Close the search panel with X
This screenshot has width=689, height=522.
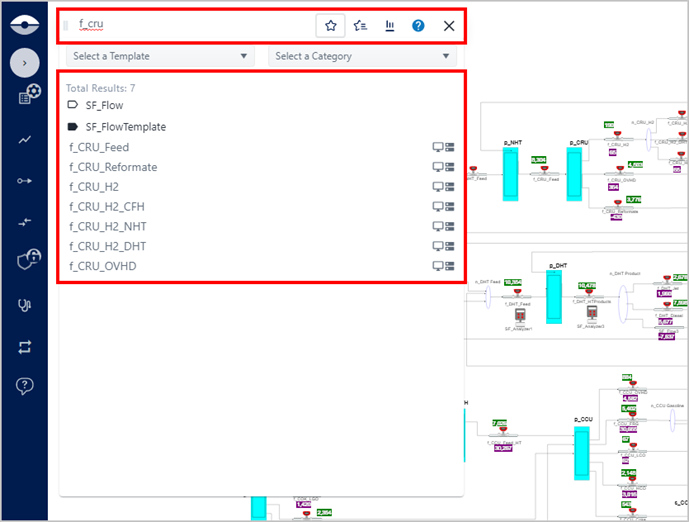coord(449,26)
